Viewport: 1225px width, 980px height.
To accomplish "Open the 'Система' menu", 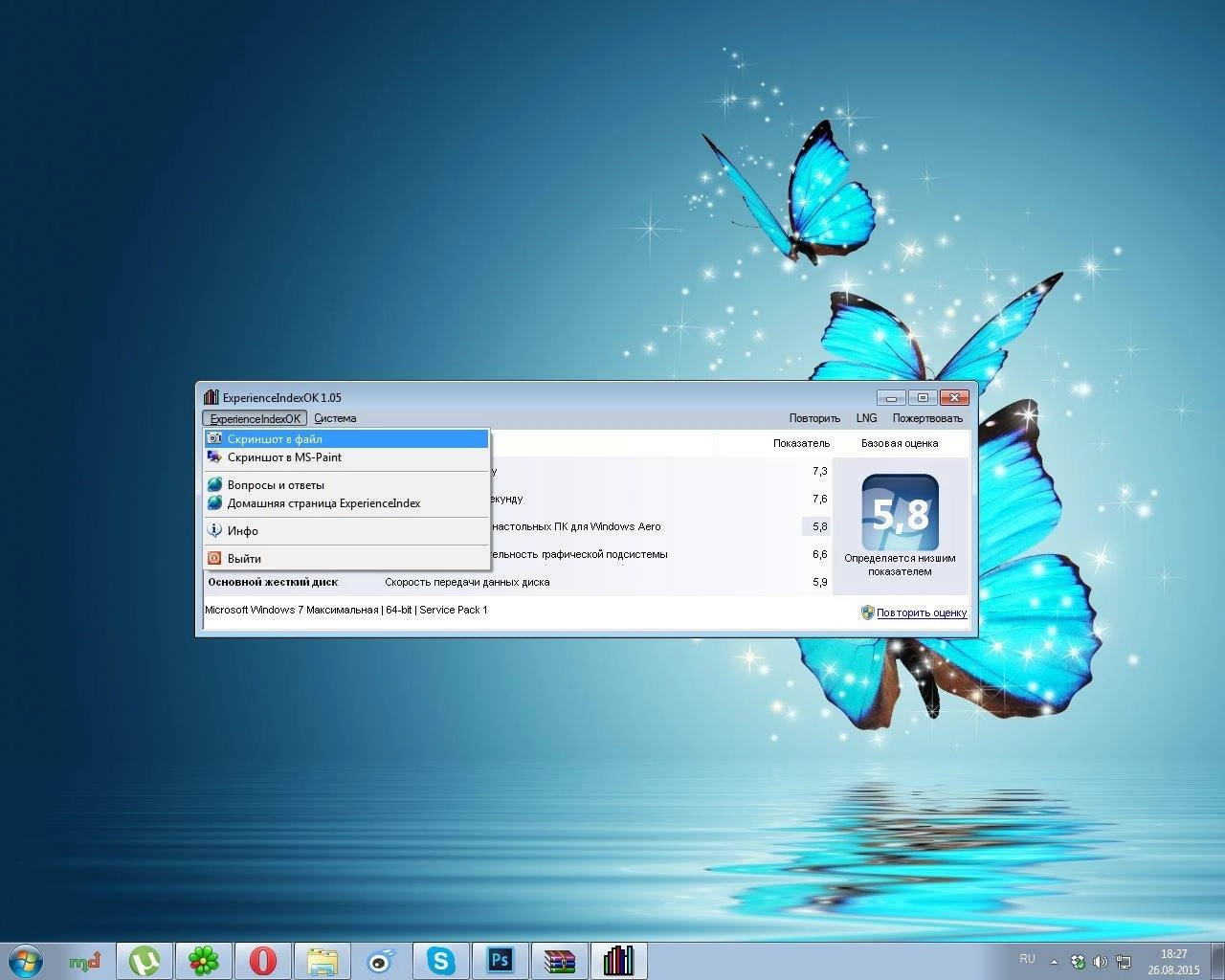I will (x=335, y=418).
